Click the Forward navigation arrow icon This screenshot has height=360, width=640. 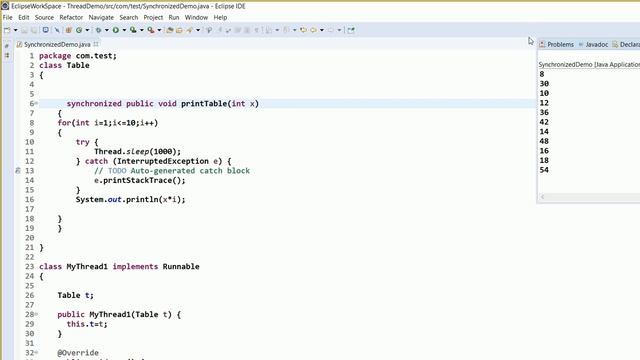331,30
